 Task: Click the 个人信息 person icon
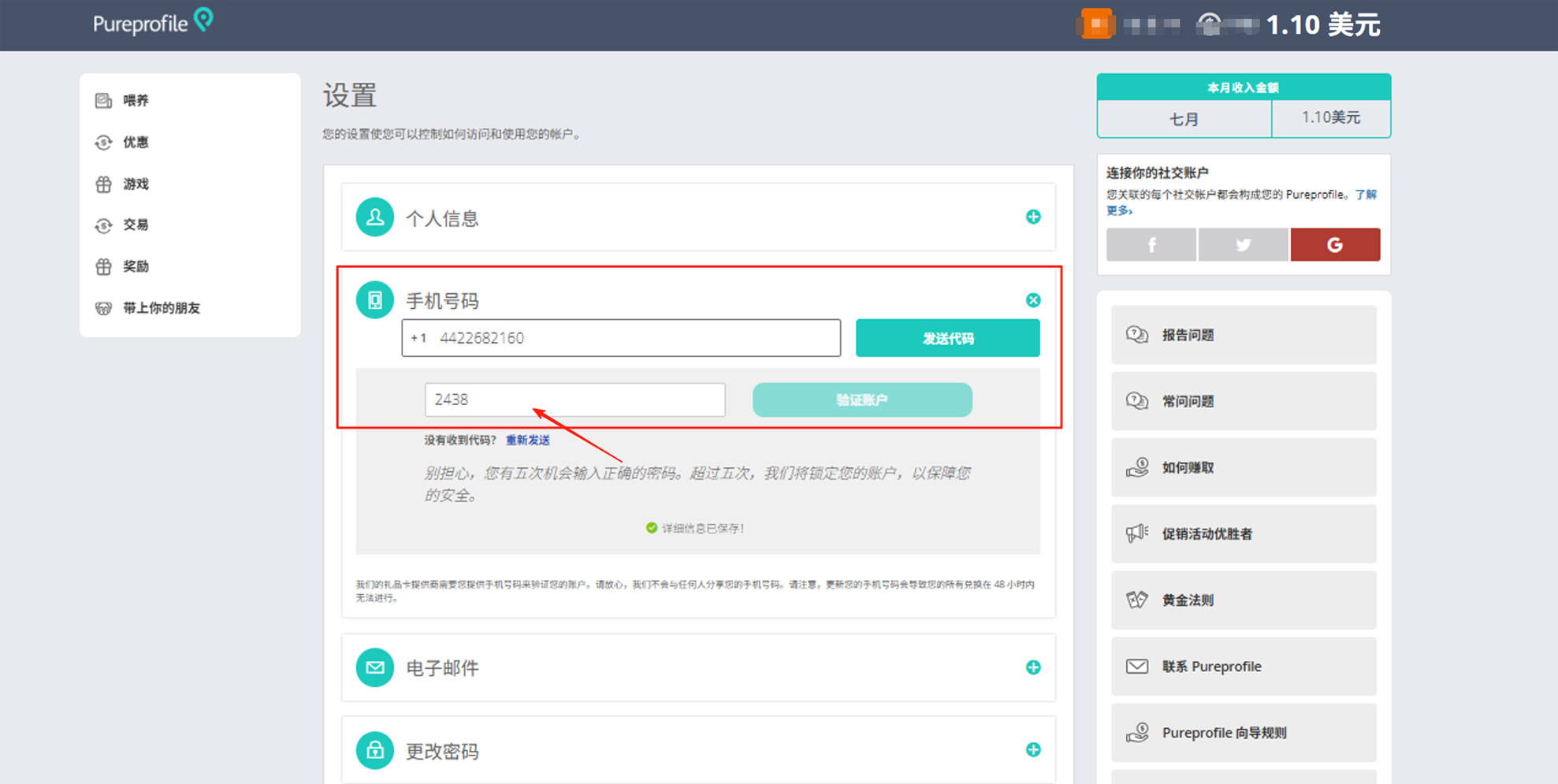375,217
